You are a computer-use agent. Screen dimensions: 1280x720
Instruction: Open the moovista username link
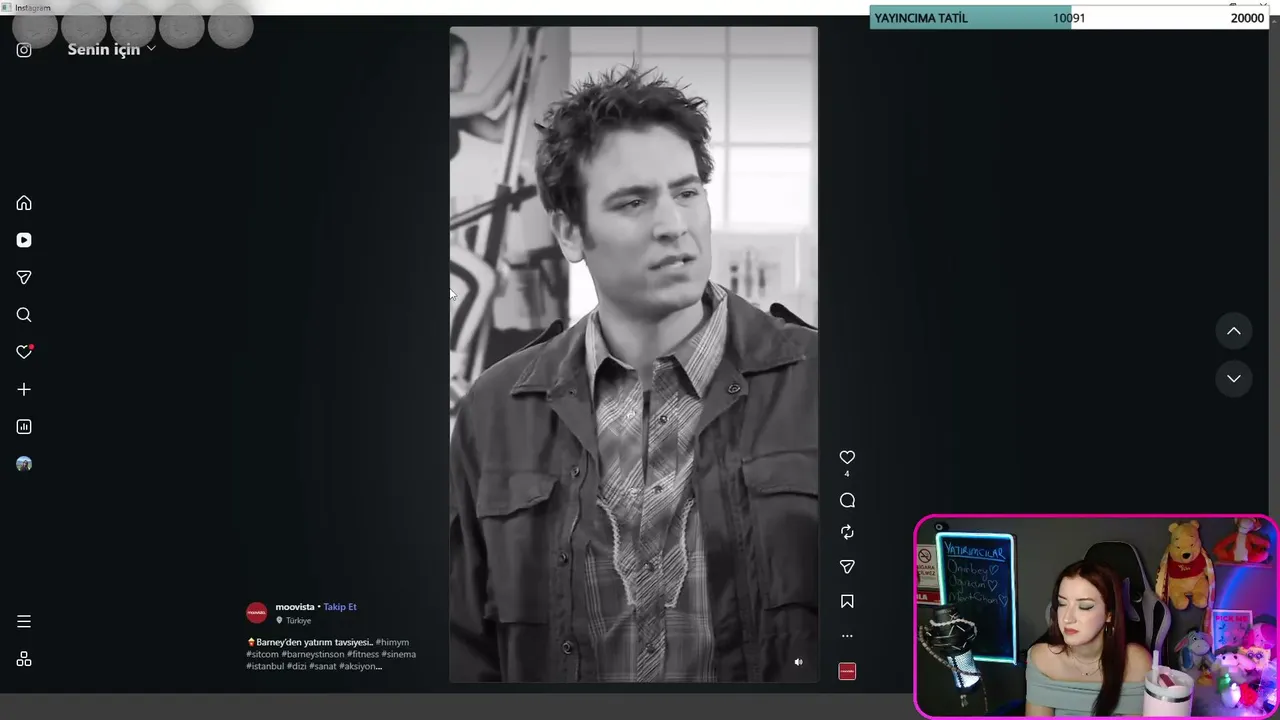coord(295,607)
